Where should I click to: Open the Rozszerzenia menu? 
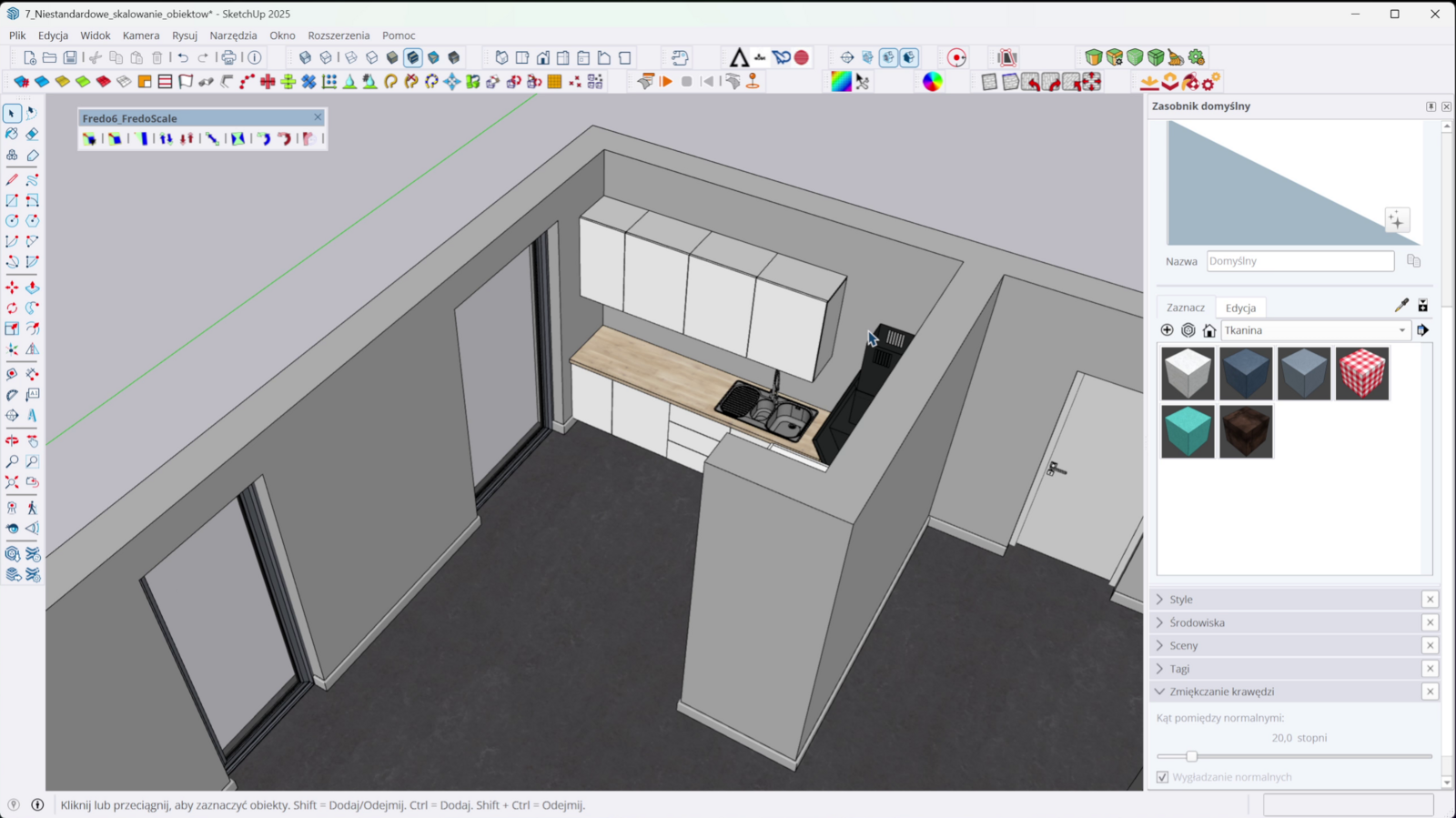pyautogui.click(x=339, y=35)
